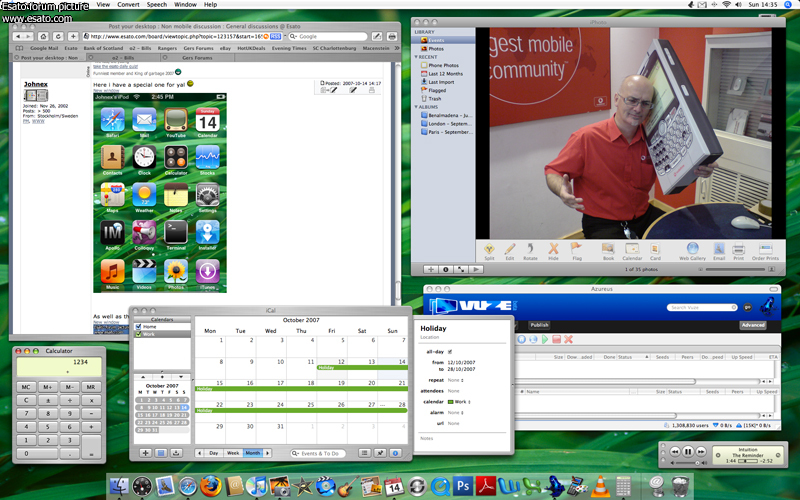800x500 pixels.
Task: Click the Advanced button in Azureus
Action: 753,324
